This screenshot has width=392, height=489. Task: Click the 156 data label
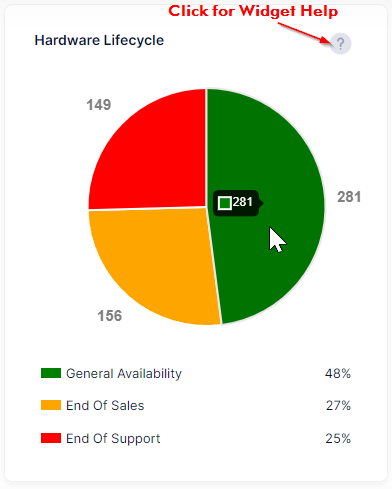click(110, 316)
